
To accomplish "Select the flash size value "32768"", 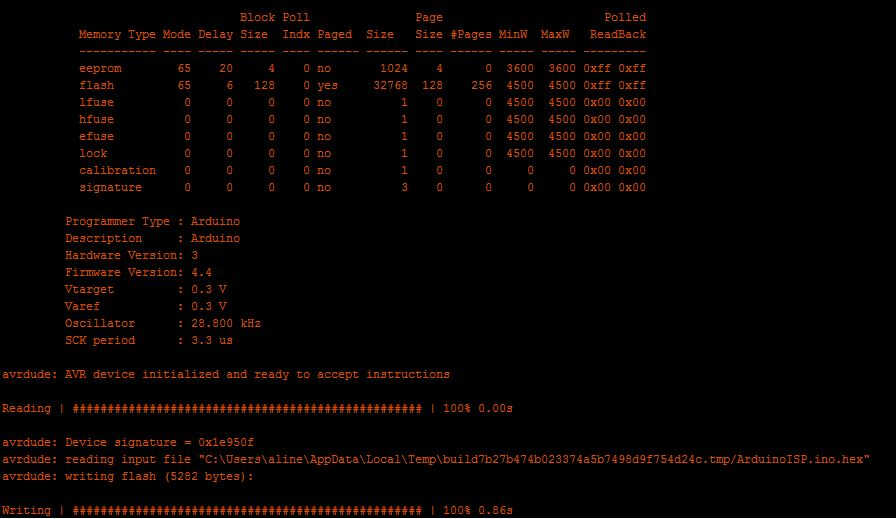I will point(390,86).
